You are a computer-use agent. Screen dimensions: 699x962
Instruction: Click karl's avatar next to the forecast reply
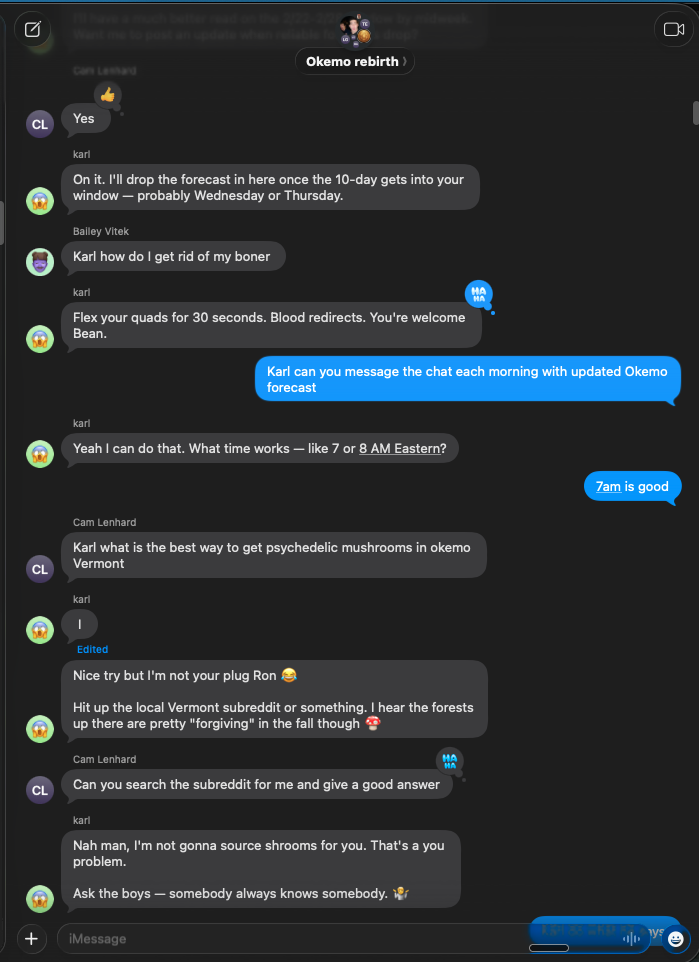click(40, 200)
